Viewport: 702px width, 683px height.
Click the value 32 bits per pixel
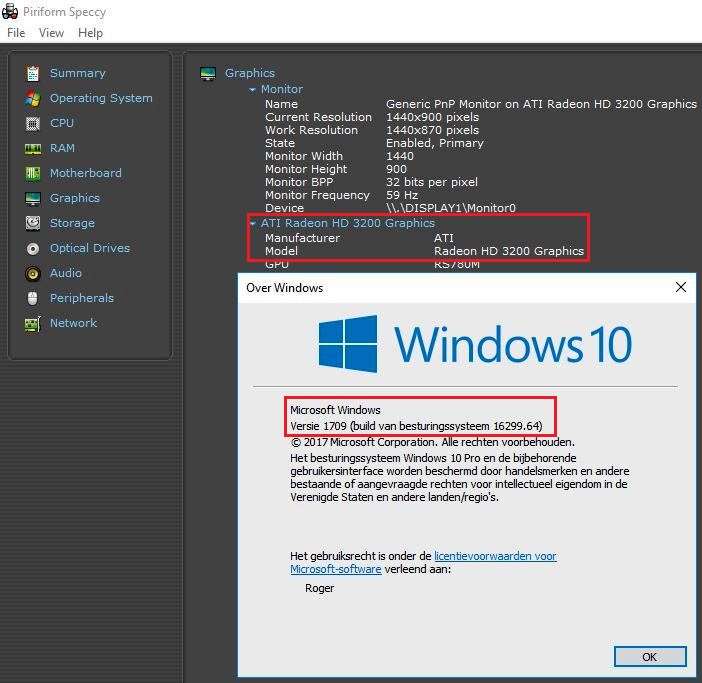pos(432,182)
